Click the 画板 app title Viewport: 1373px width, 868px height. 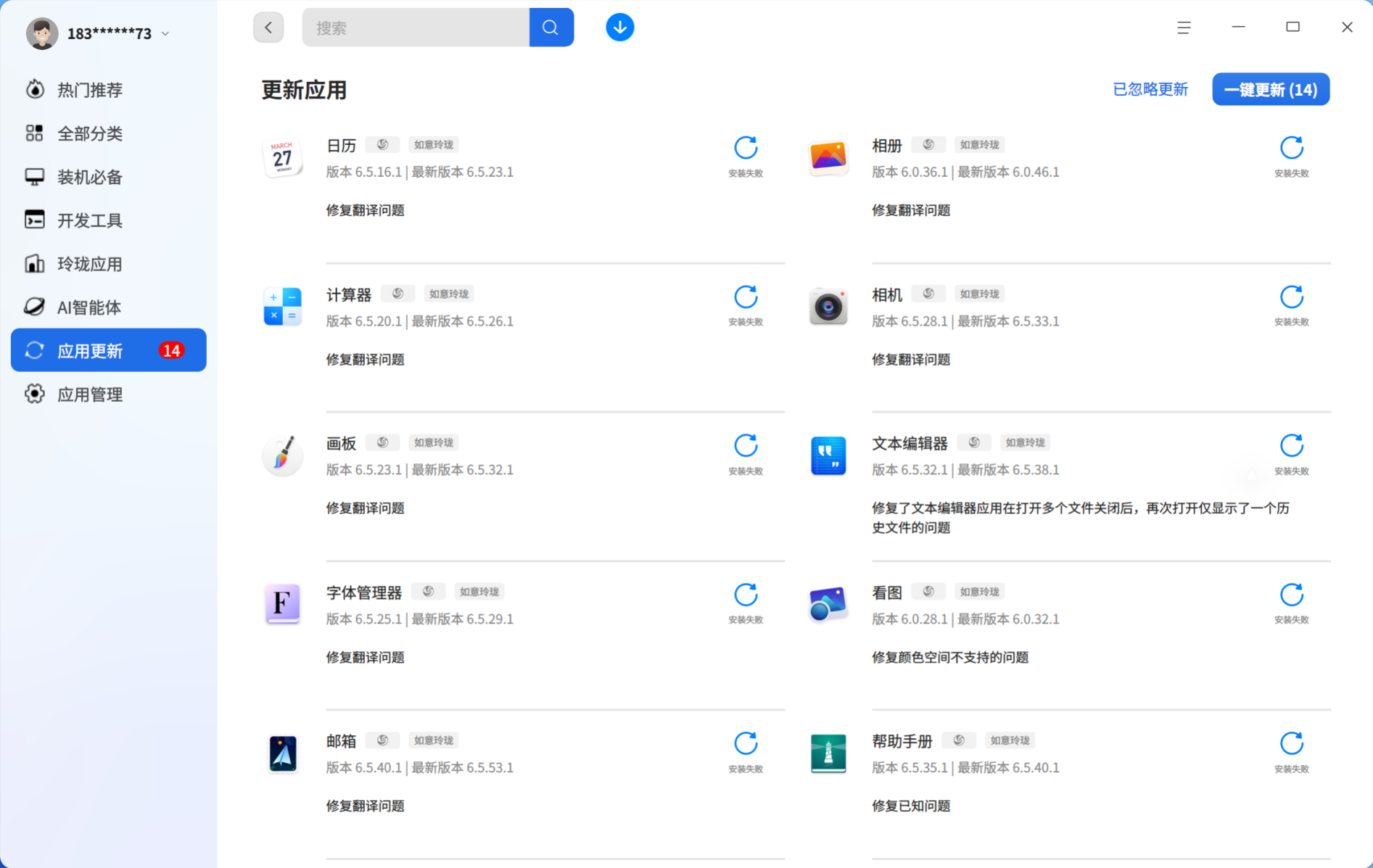(341, 443)
